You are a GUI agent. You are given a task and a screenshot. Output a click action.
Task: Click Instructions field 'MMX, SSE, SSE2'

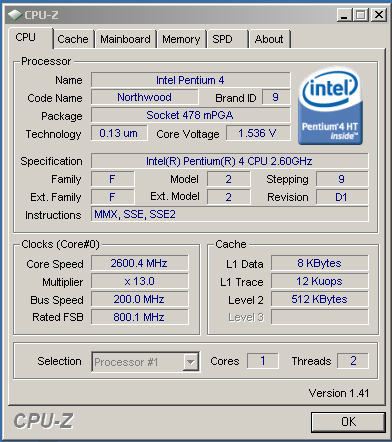(x=230, y=214)
